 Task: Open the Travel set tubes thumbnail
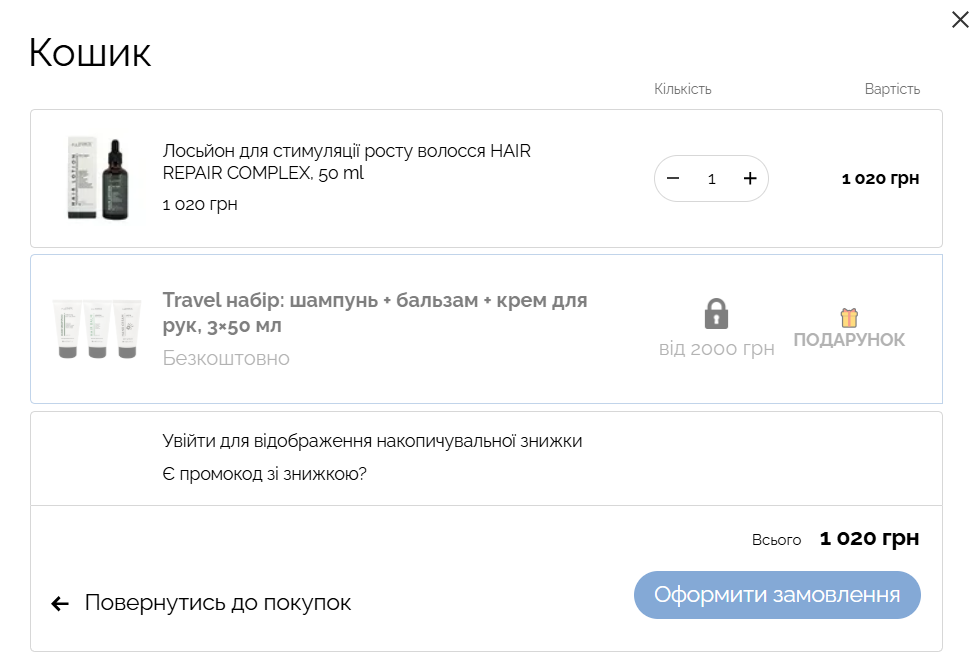(96, 329)
